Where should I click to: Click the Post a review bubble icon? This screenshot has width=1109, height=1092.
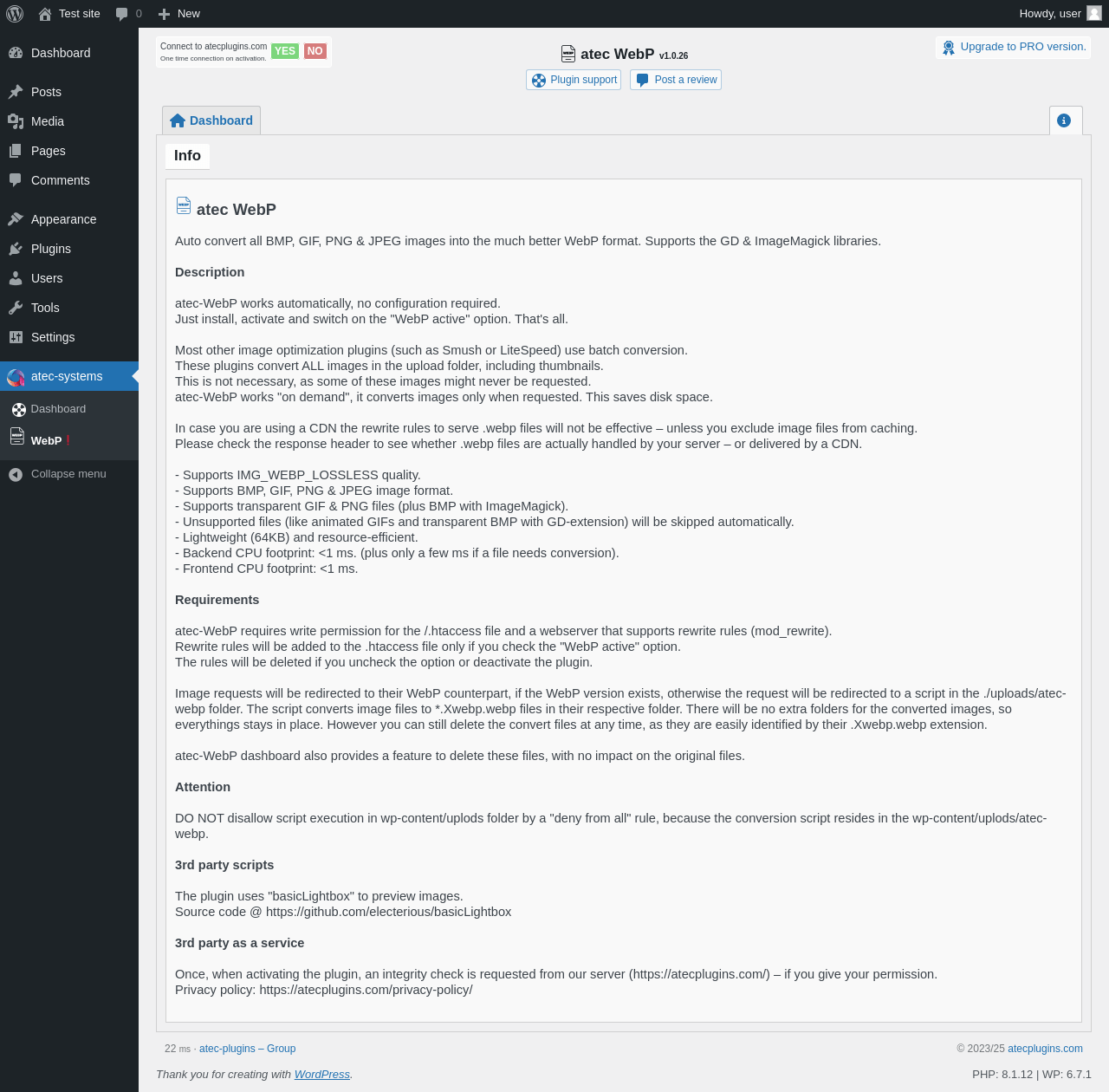(642, 80)
